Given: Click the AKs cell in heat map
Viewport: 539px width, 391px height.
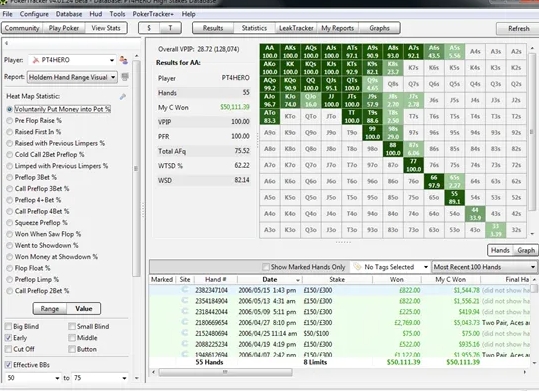Looking at the screenshot, I should pos(290,52).
